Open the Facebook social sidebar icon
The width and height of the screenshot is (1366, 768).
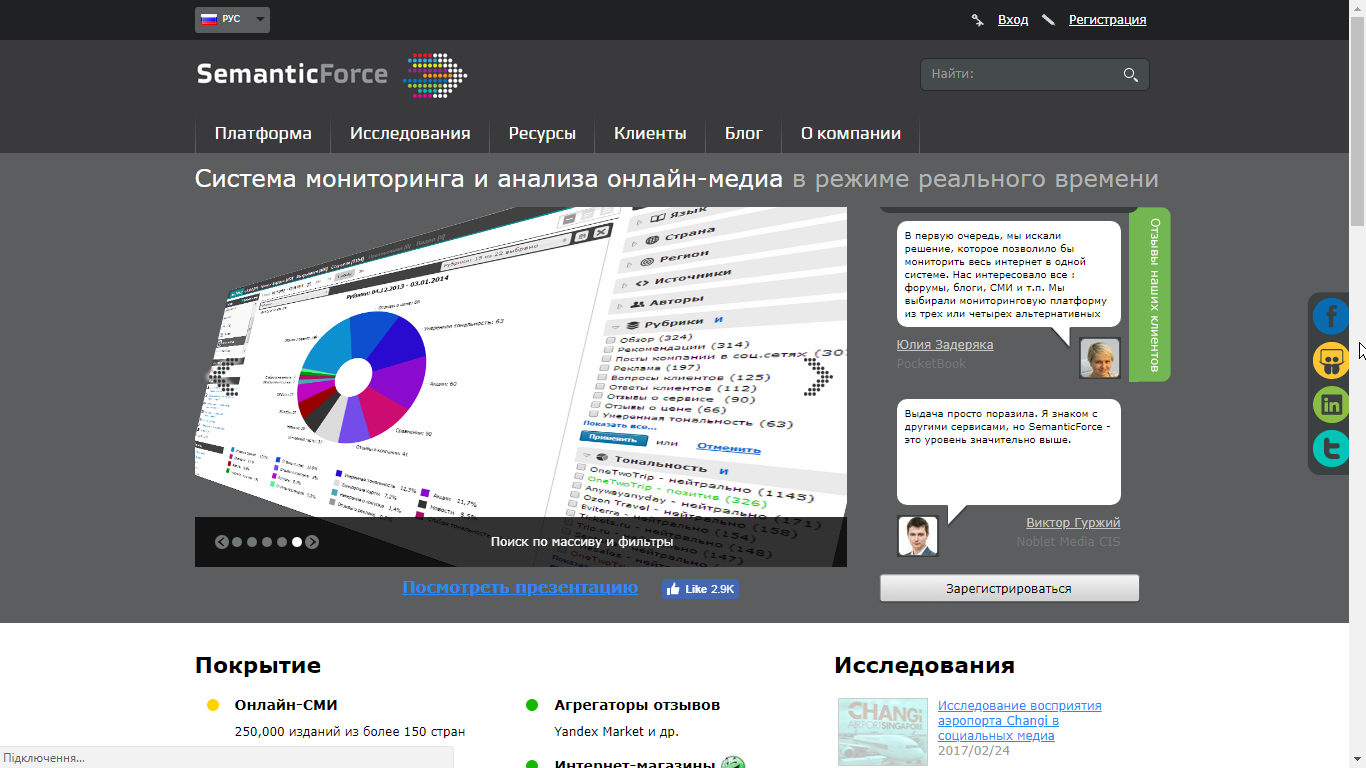[x=1331, y=316]
